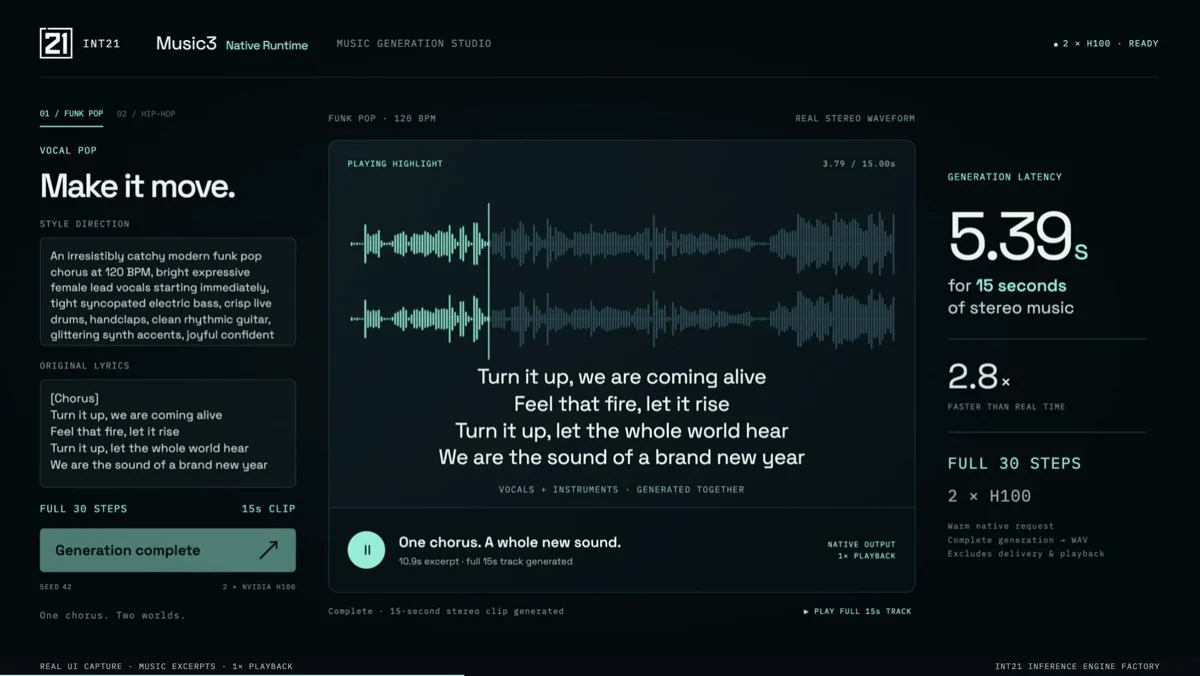Click the 2 × H100 · READY status
The image size is (1200, 676).
tap(1106, 44)
